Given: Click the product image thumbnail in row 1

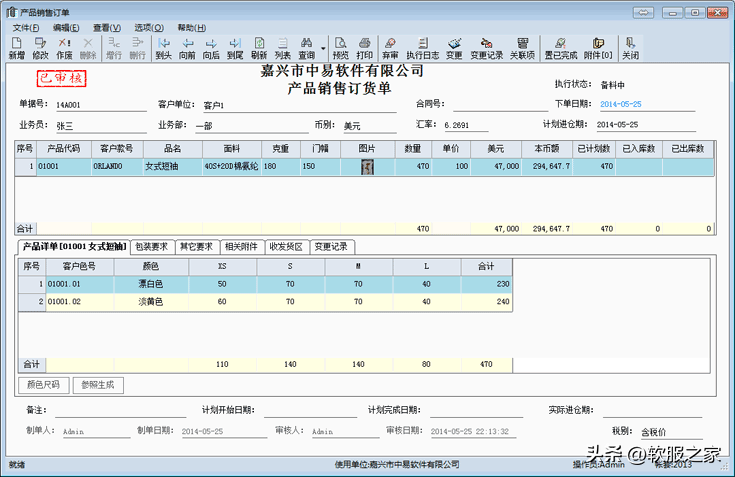Looking at the screenshot, I should click(366, 167).
